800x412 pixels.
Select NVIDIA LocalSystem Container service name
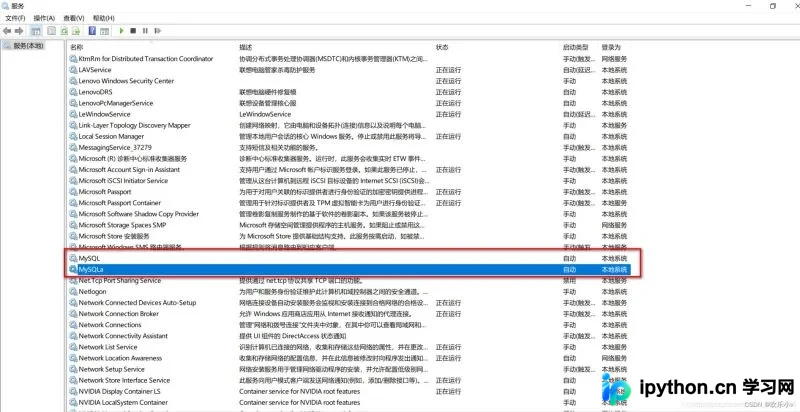point(123,402)
